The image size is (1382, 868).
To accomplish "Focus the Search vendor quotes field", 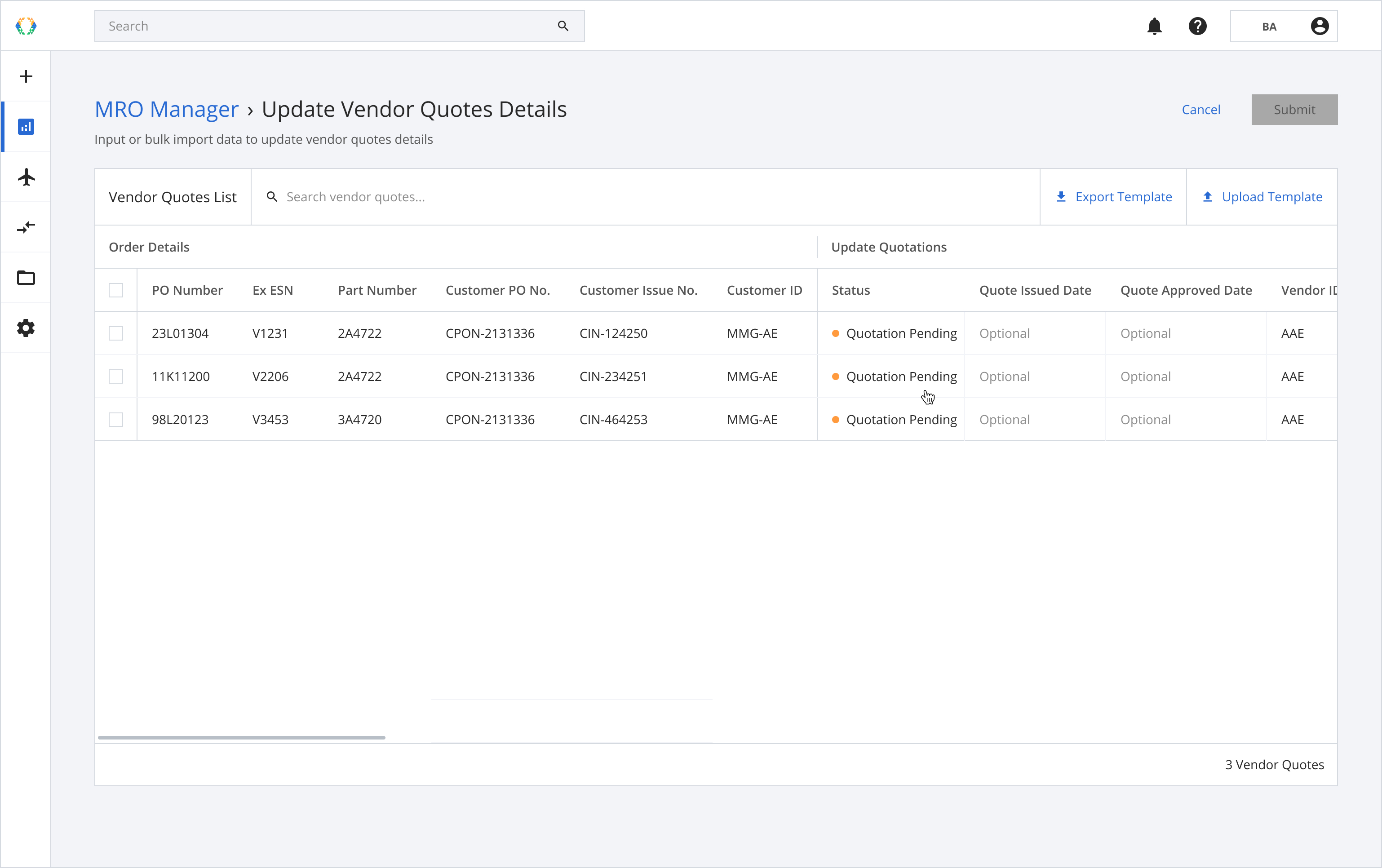I will (646, 197).
